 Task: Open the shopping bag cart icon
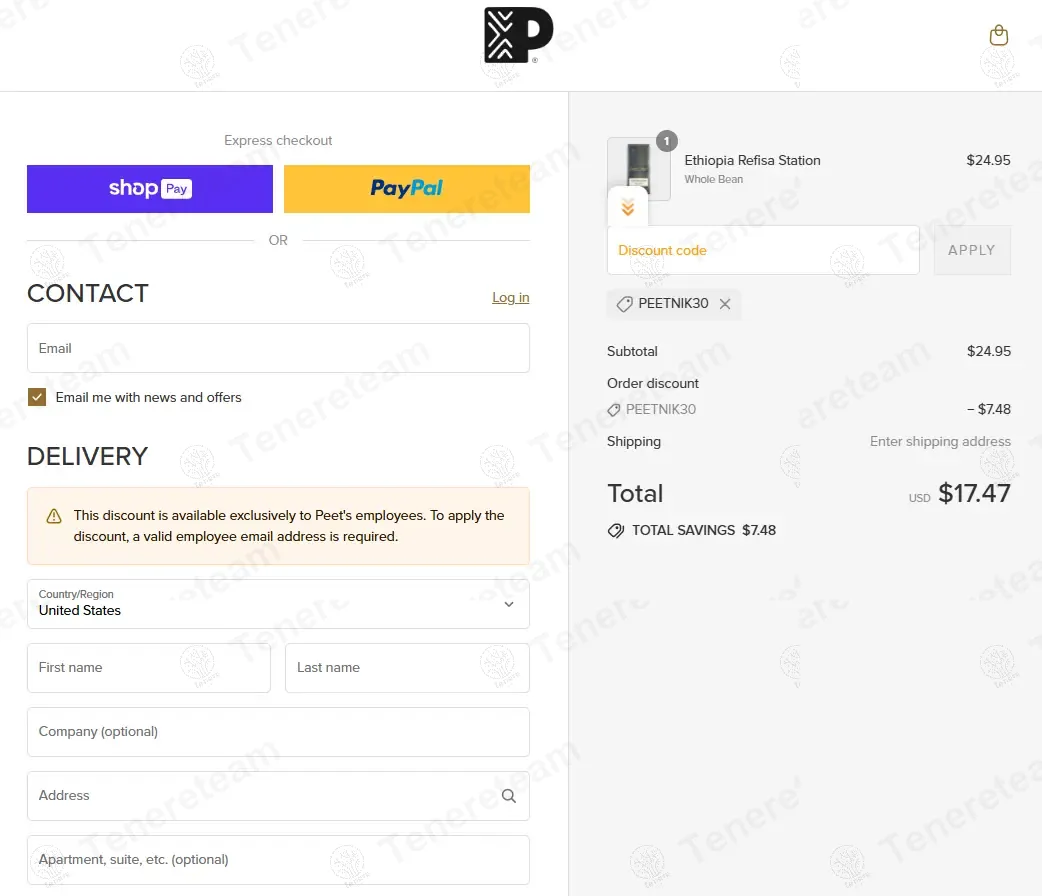998,36
